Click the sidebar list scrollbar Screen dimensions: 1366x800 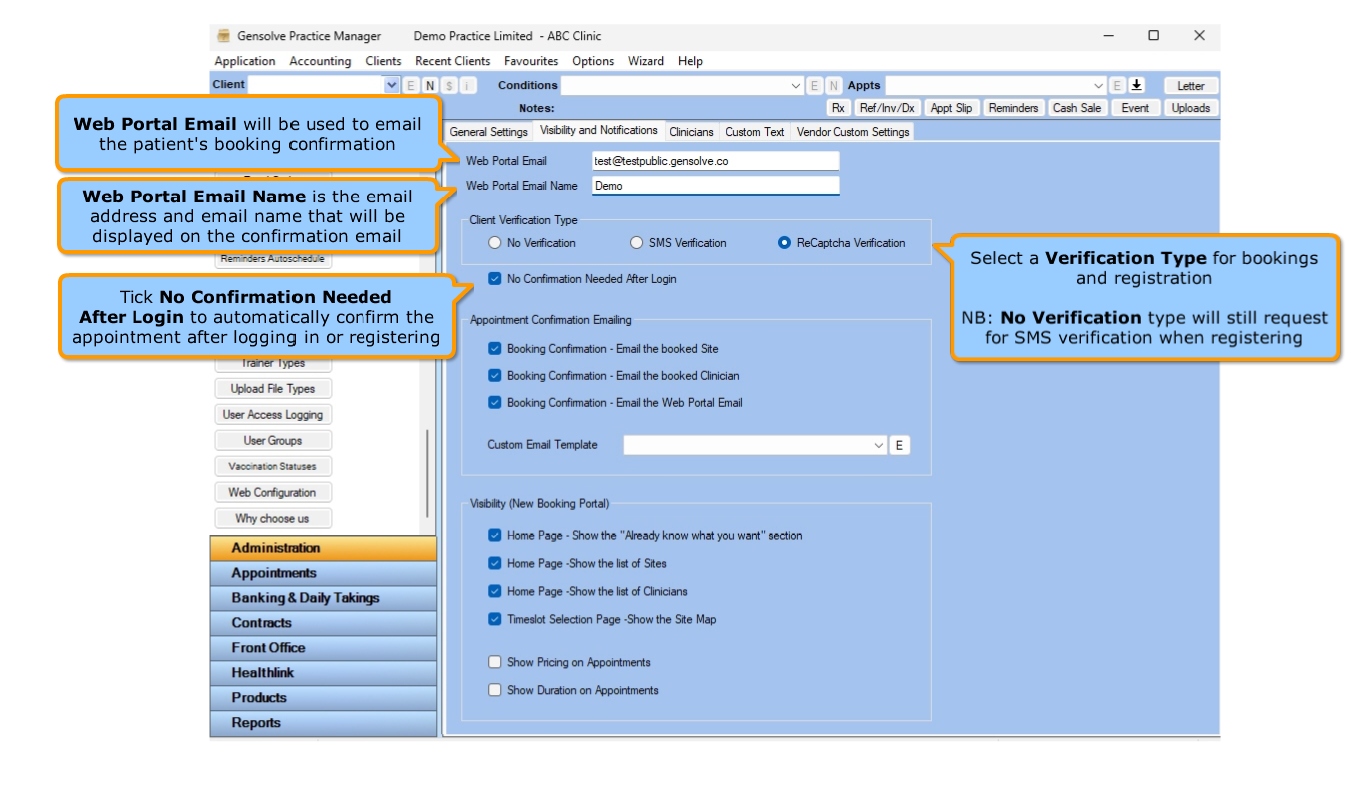[x=428, y=473]
